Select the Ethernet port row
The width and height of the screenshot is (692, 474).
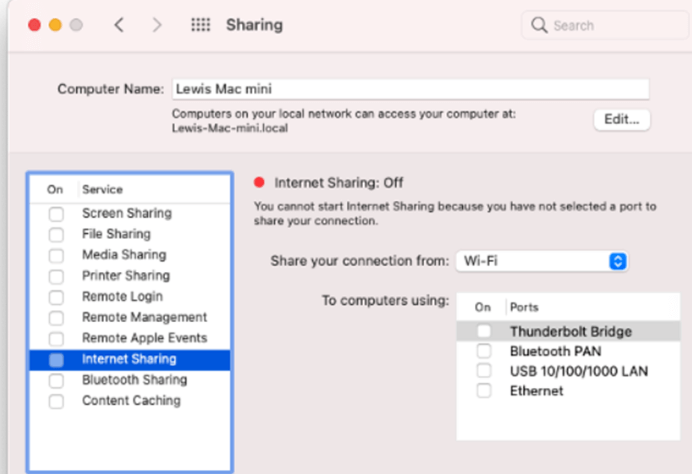point(568,391)
